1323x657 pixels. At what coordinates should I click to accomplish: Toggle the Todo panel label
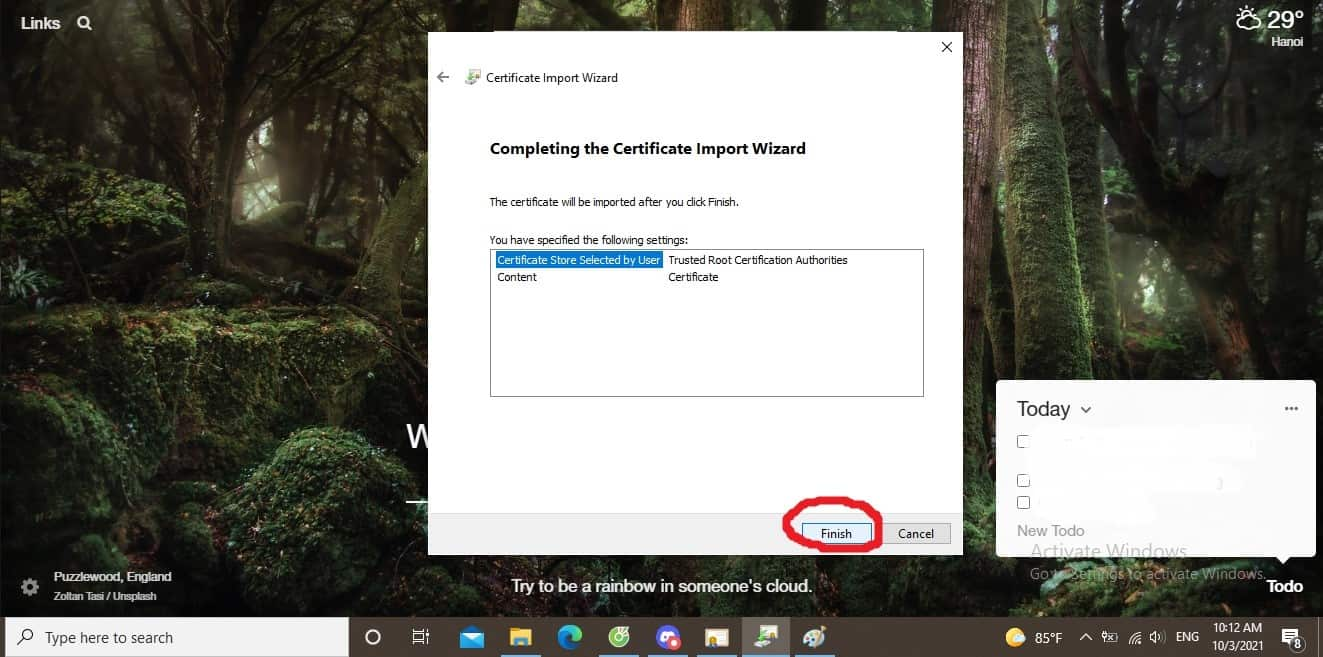coord(1284,586)
